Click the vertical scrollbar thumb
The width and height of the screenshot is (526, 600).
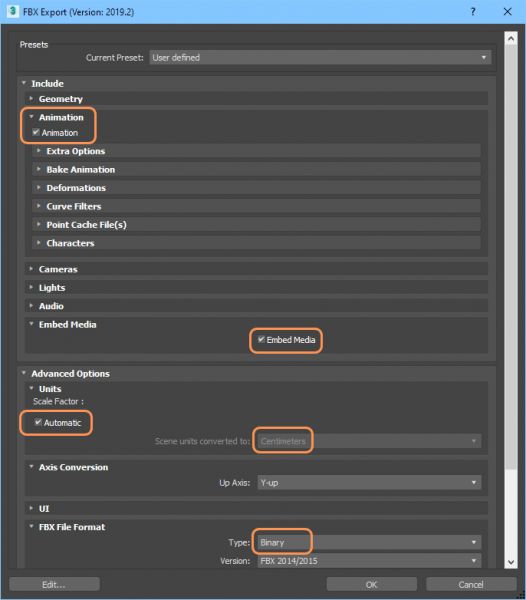click(511, 257)
